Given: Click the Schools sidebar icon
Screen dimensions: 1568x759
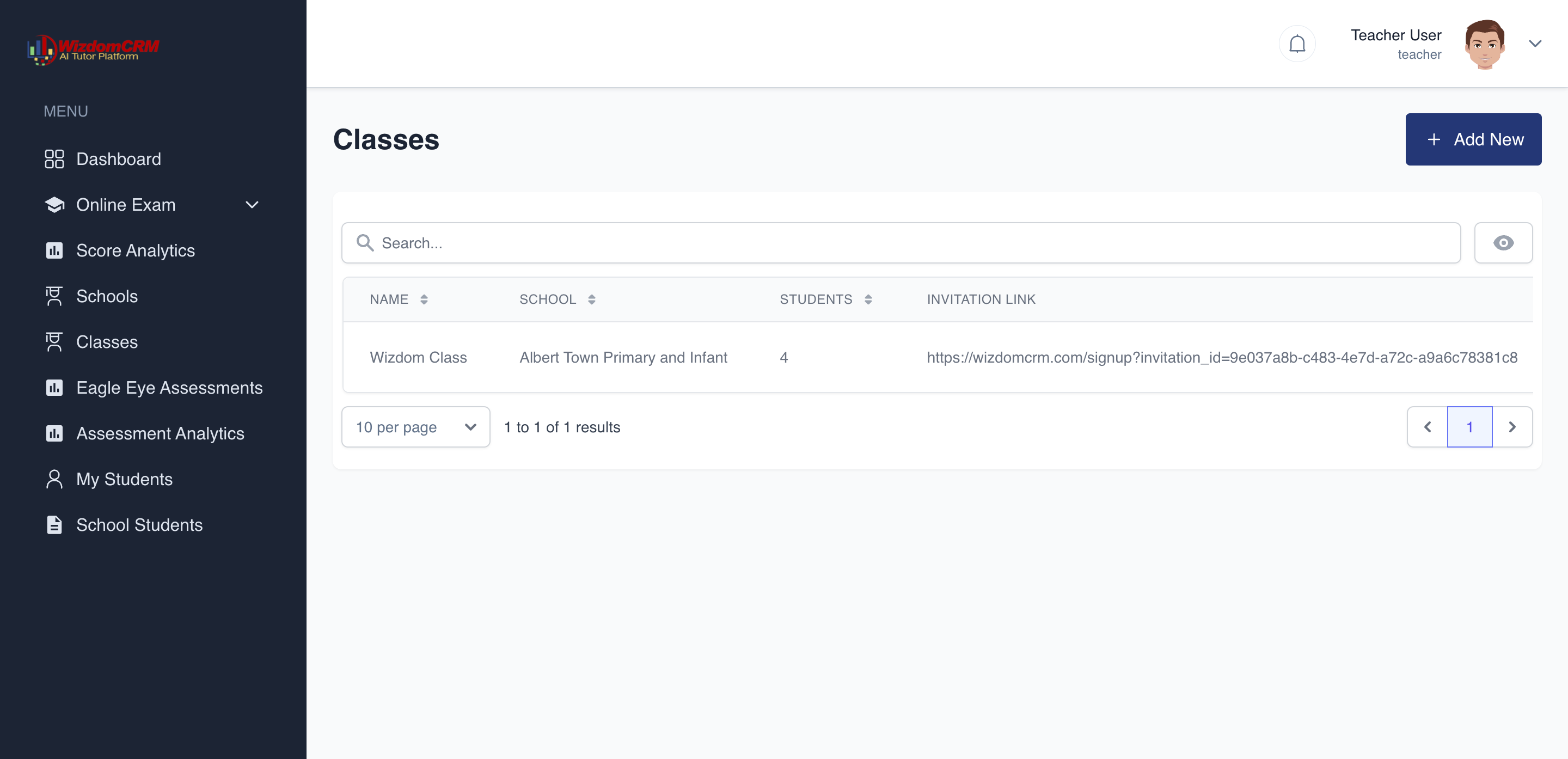Looking at the screenshot, I should click(54, 296).
